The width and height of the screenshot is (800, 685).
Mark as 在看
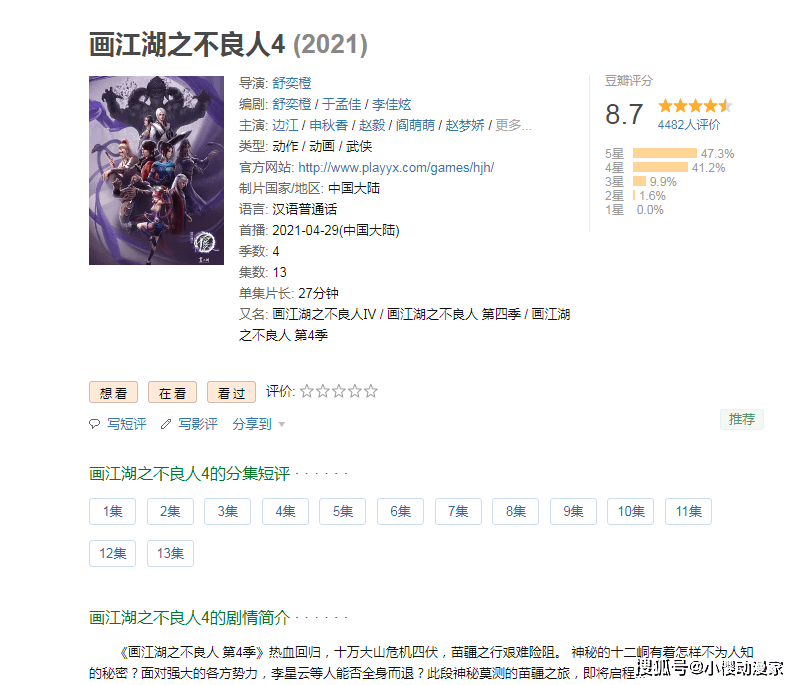coord(172,392)
